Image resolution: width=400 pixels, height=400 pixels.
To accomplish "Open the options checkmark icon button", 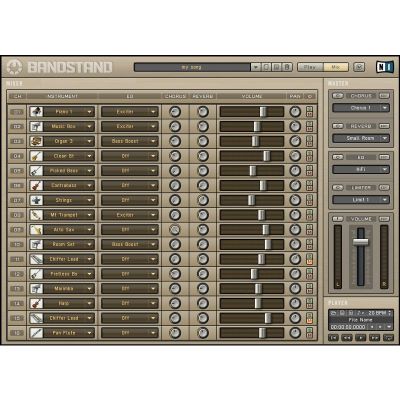I will click(x=359, y=67).
